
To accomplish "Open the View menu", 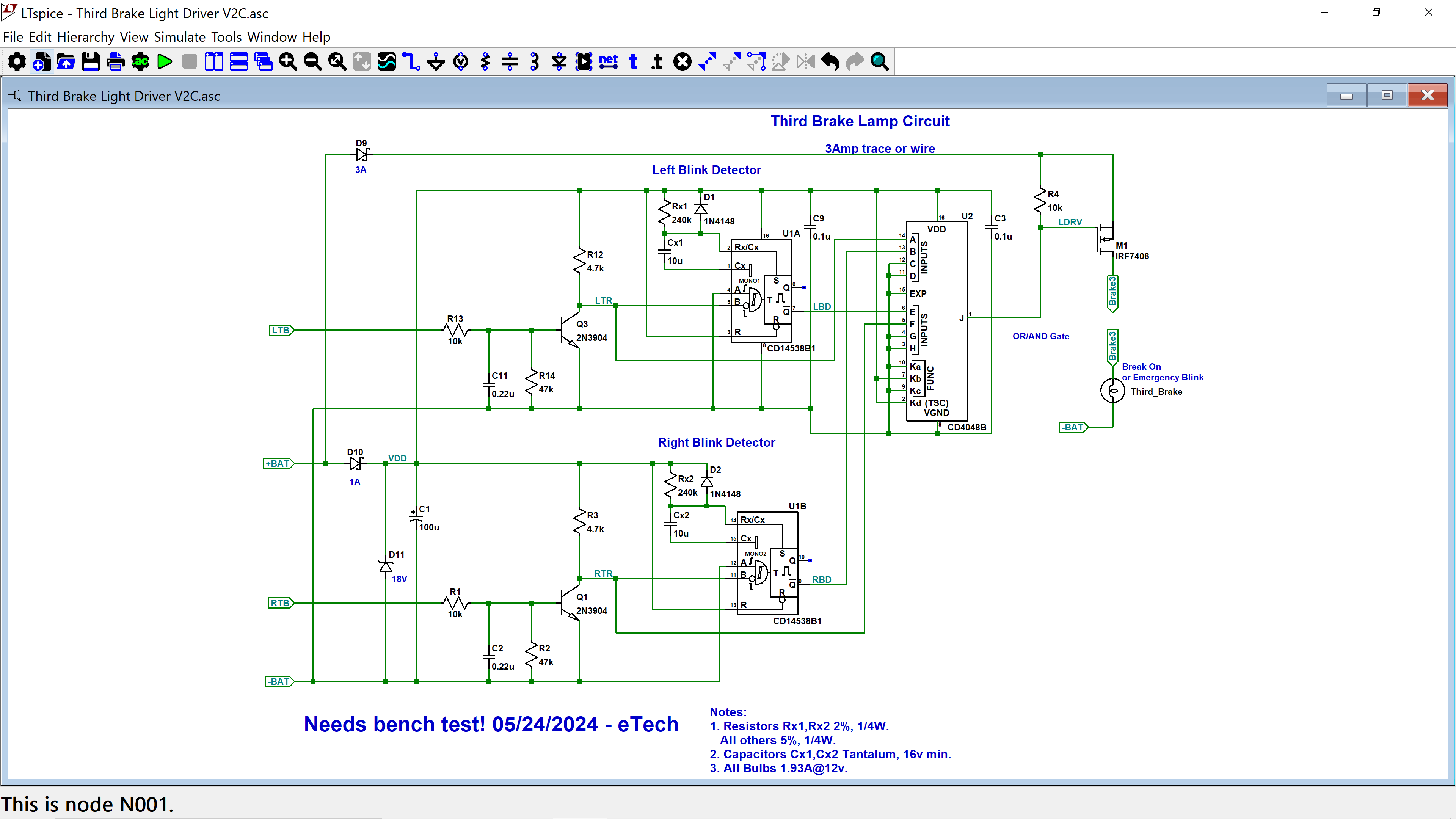I will [x=134, y=37].
